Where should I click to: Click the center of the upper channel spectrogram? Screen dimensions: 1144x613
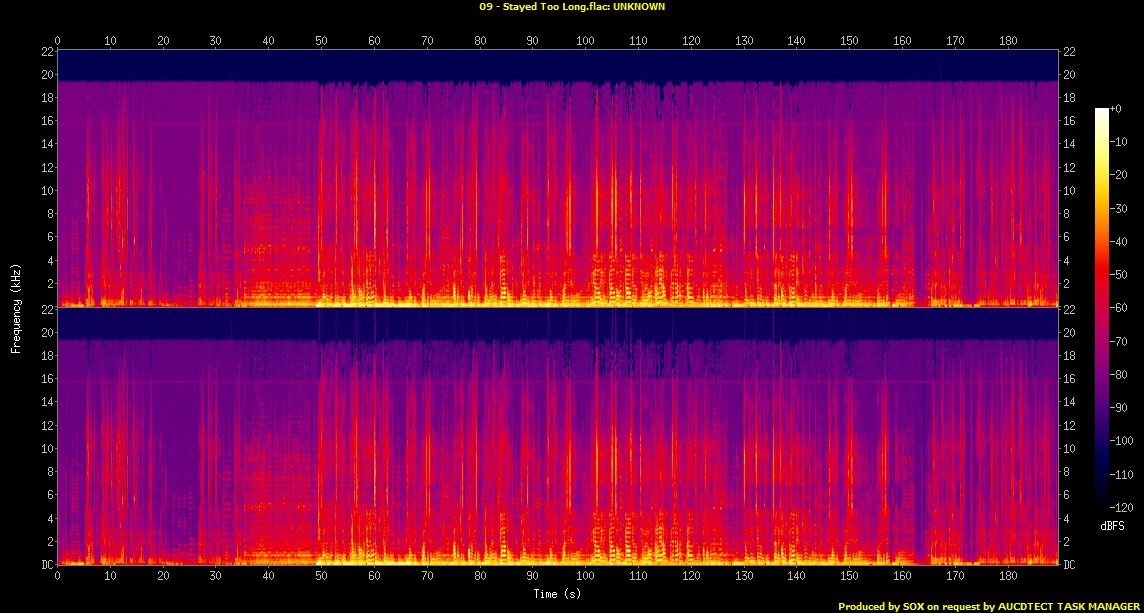[x=558, y=178]
